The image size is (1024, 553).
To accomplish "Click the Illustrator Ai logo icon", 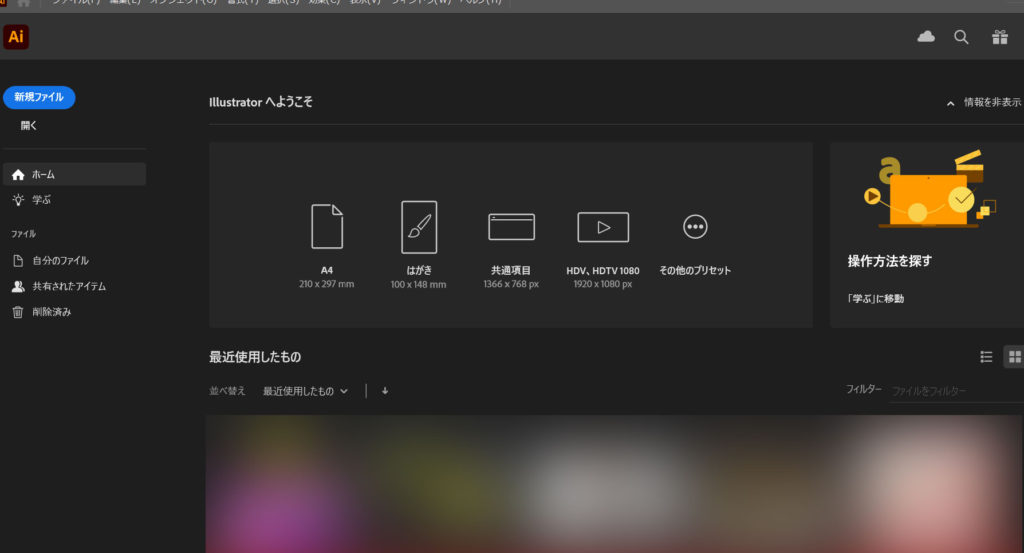I will click(16, 37).
